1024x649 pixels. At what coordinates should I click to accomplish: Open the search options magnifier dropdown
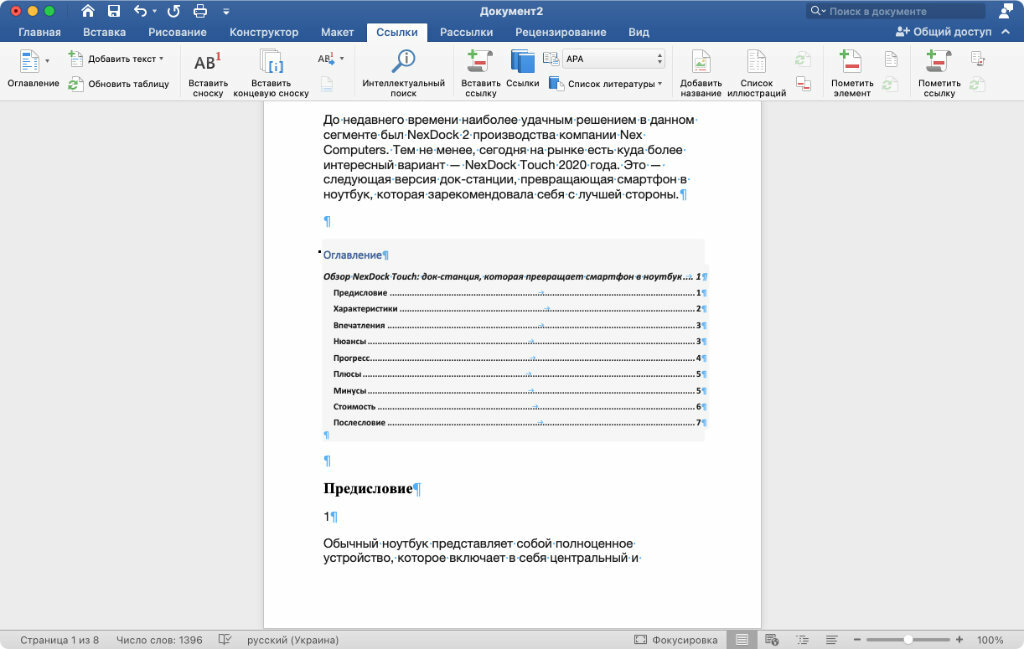coord(818,11)
